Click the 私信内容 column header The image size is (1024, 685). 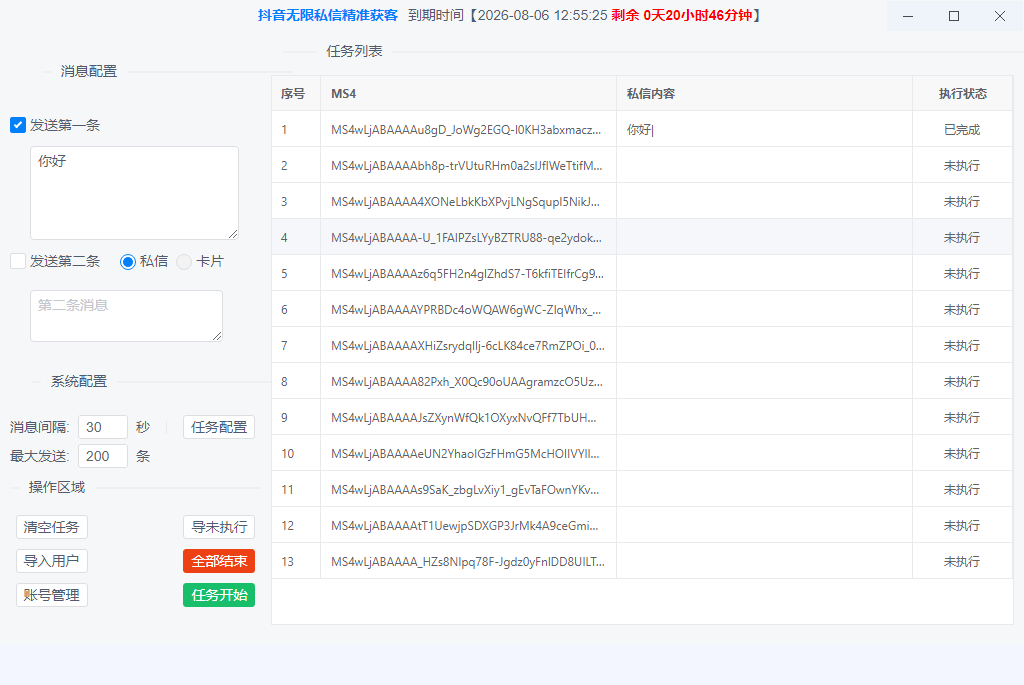pyautogui.click(x=764, y=93)
